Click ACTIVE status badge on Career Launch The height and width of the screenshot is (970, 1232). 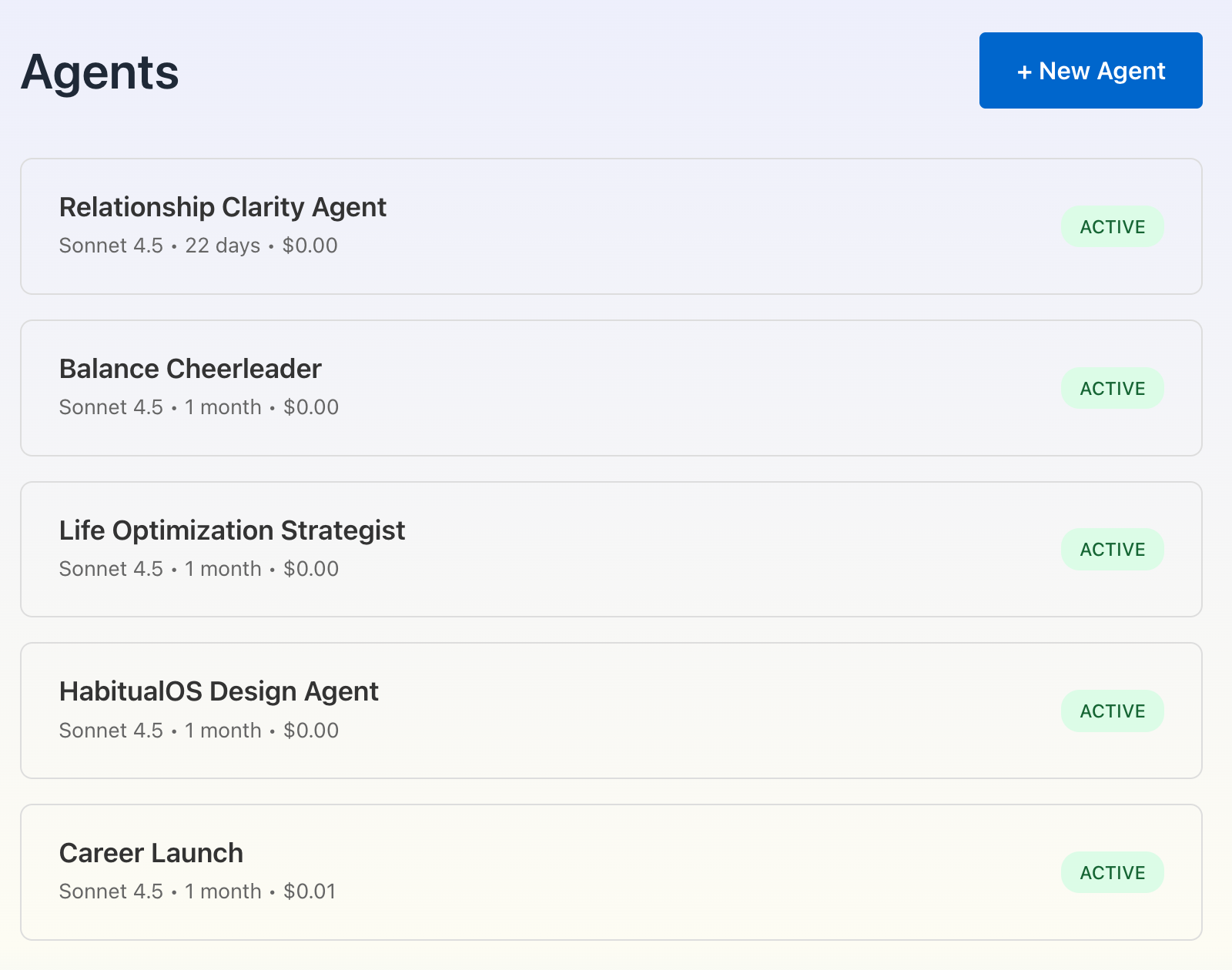click(x=1112, y=873)
